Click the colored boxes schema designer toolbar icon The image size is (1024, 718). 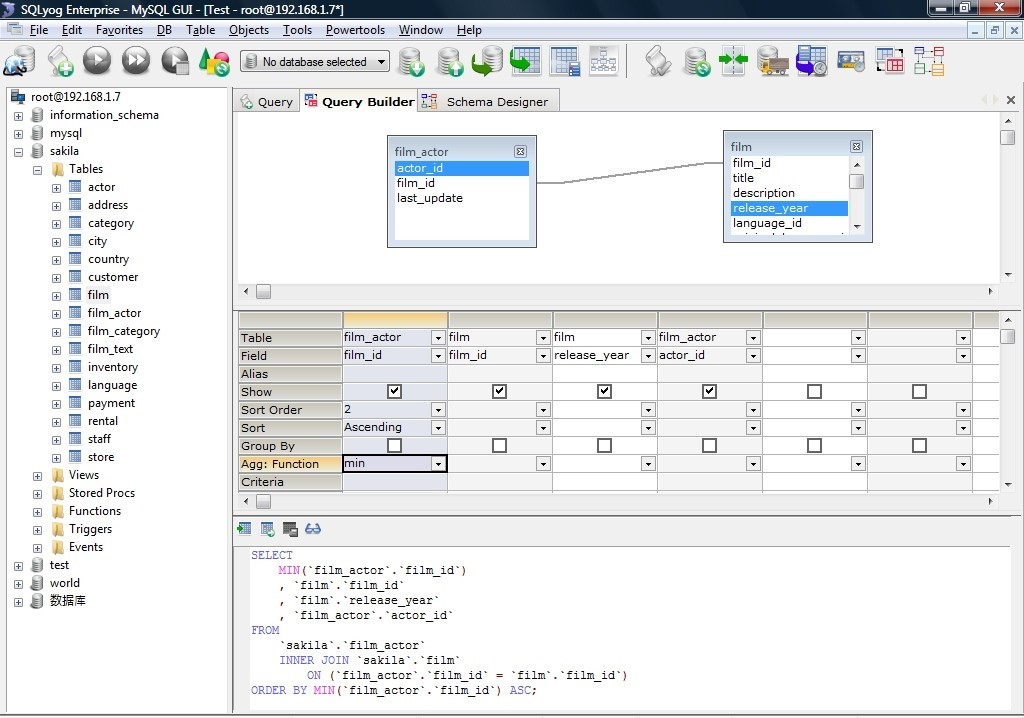tap(928, 62)
